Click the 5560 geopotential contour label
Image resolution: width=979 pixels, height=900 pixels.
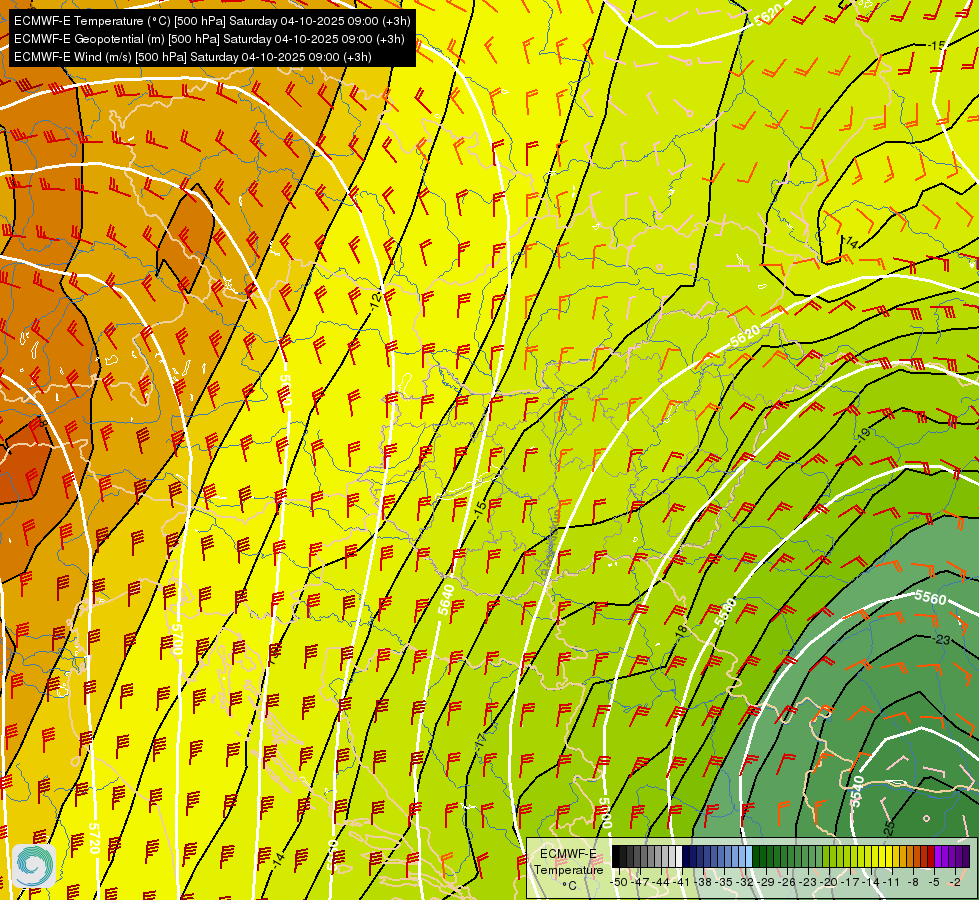930,598
